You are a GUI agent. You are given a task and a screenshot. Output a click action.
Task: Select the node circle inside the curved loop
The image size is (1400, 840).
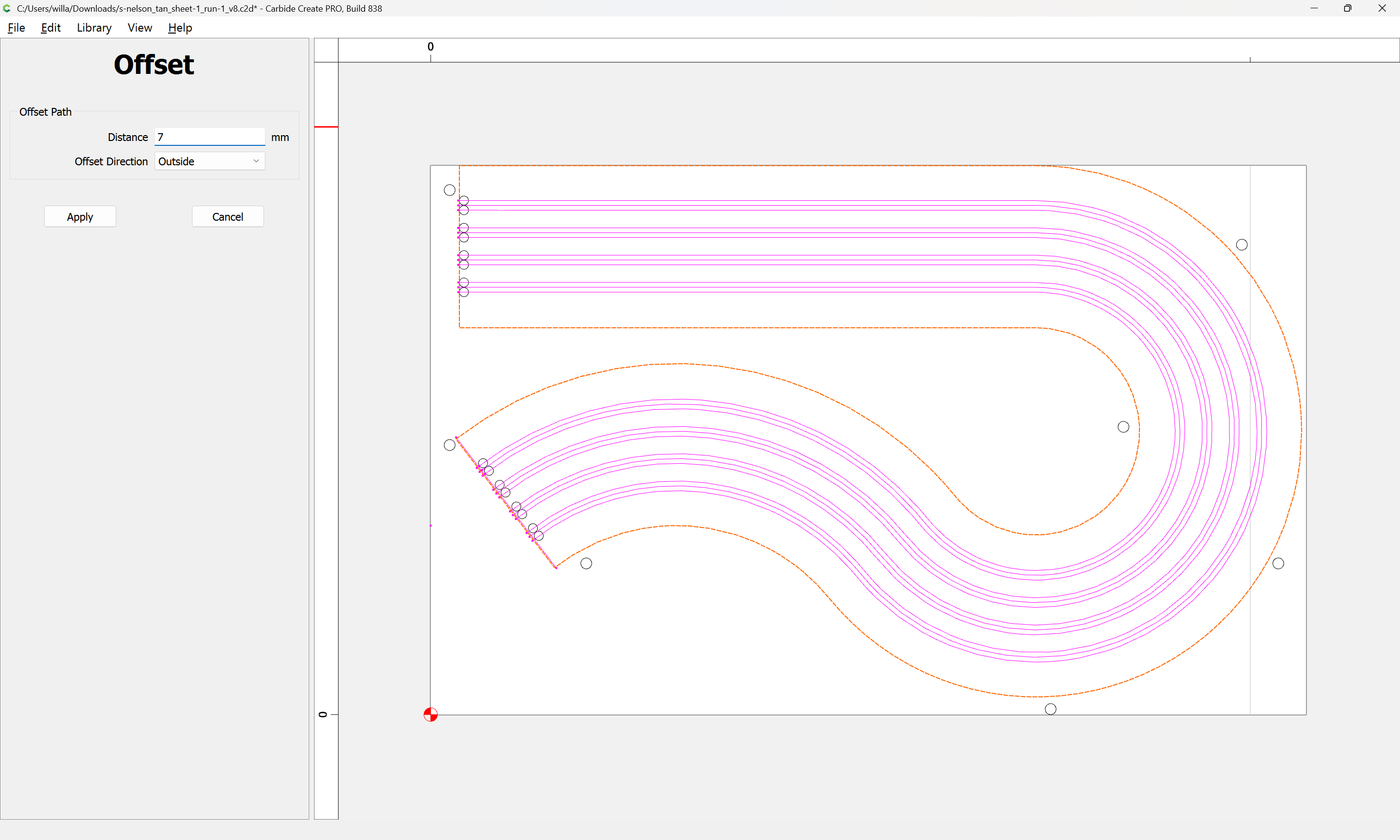1123,427
